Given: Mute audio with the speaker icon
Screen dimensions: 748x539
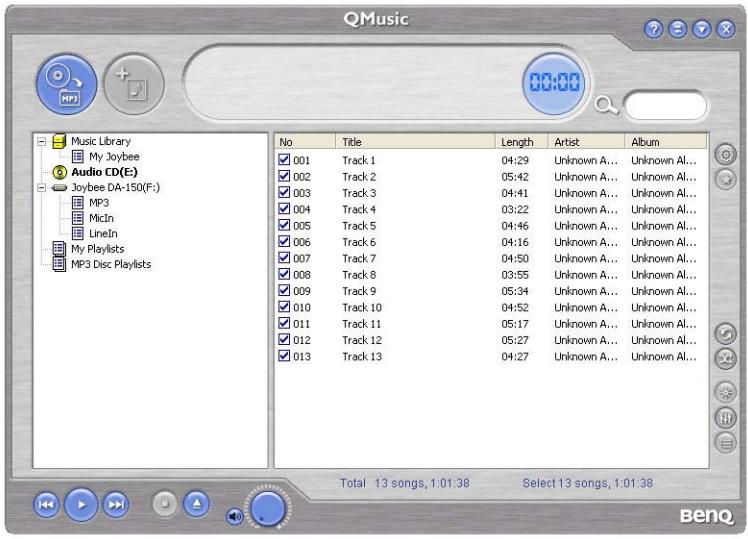Looking at the screenshot, I should pyautogui.click(x=234, y=517).
